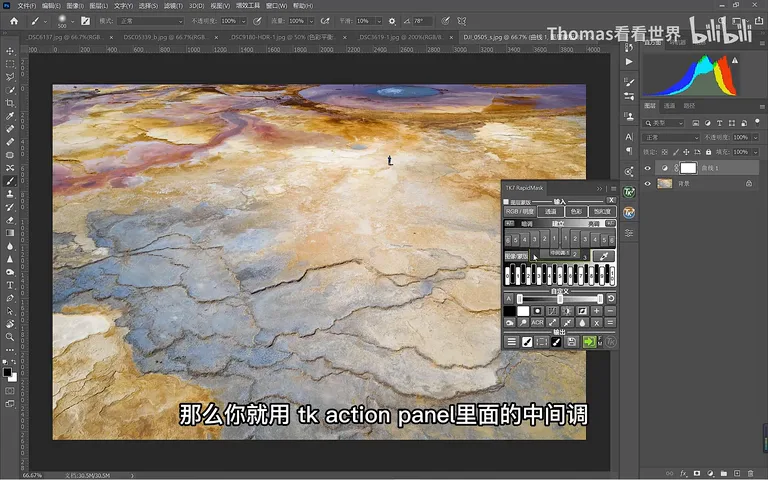Open the Home screen icon

click(14, 21)
